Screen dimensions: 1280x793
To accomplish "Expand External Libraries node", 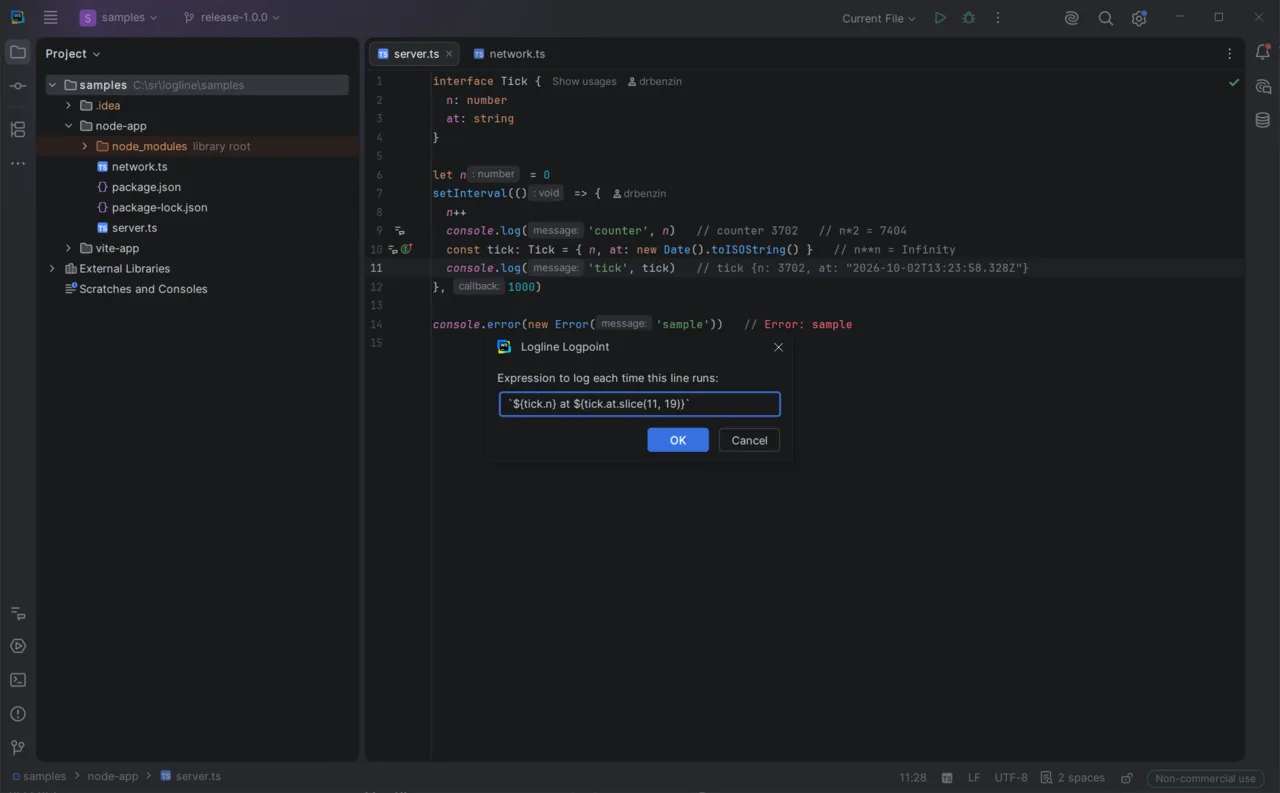I will click(52, 268).
